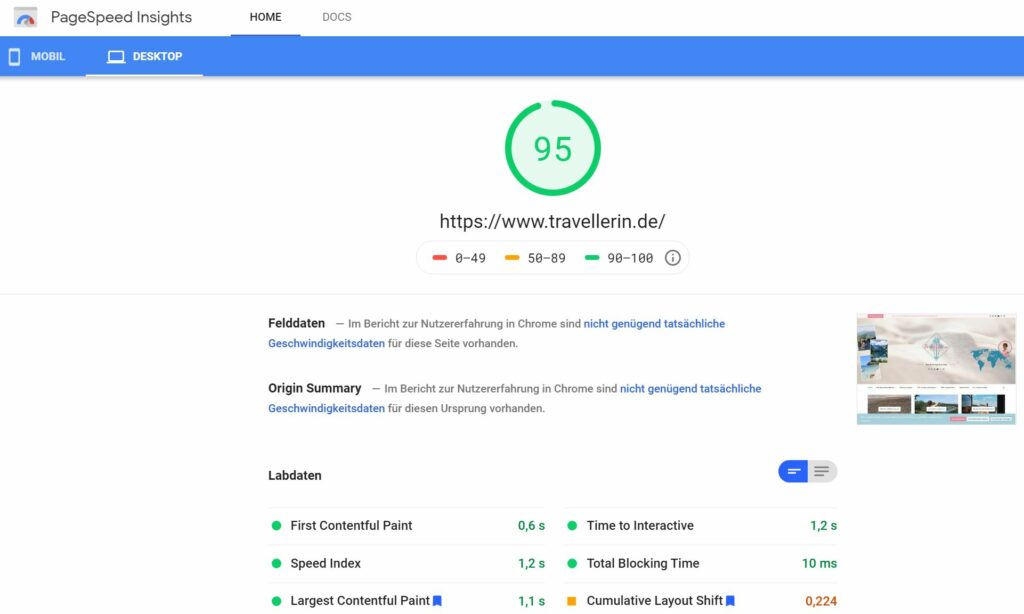Click the orange 50–89 legend item
The height and width of the screenshot is (614, 1024).
tap(536, 258)
